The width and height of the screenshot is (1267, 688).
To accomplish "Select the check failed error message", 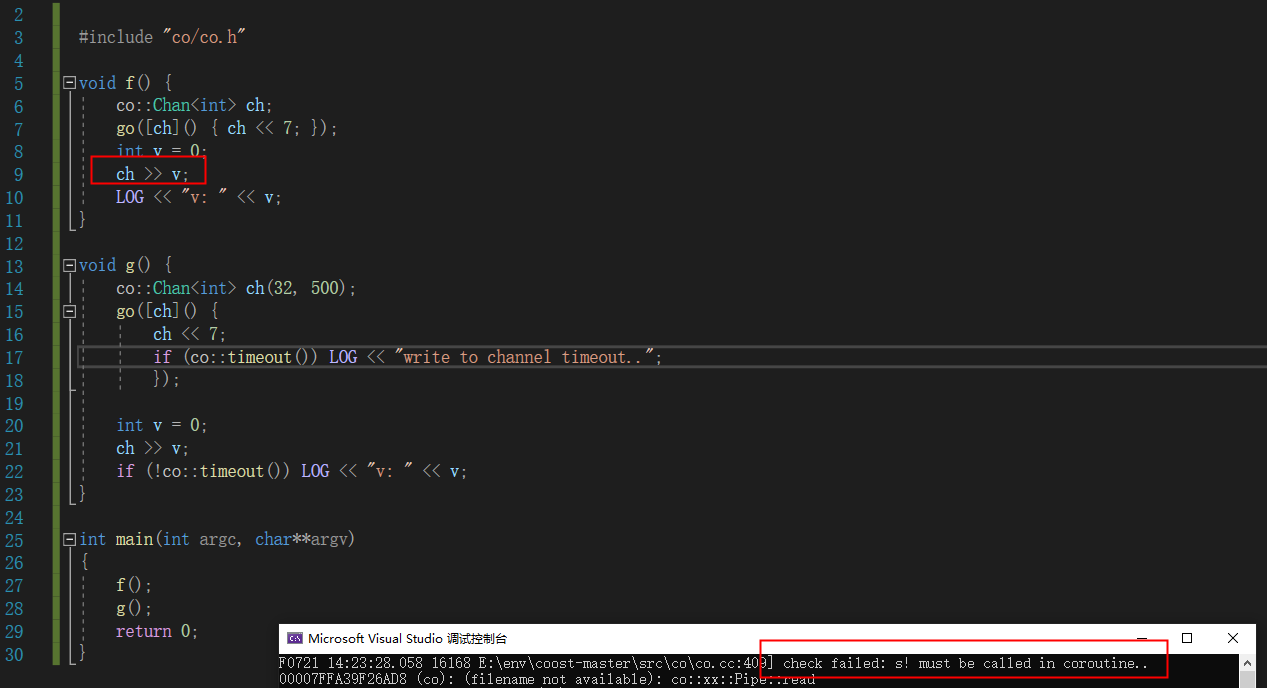I will tap(960, 662).
